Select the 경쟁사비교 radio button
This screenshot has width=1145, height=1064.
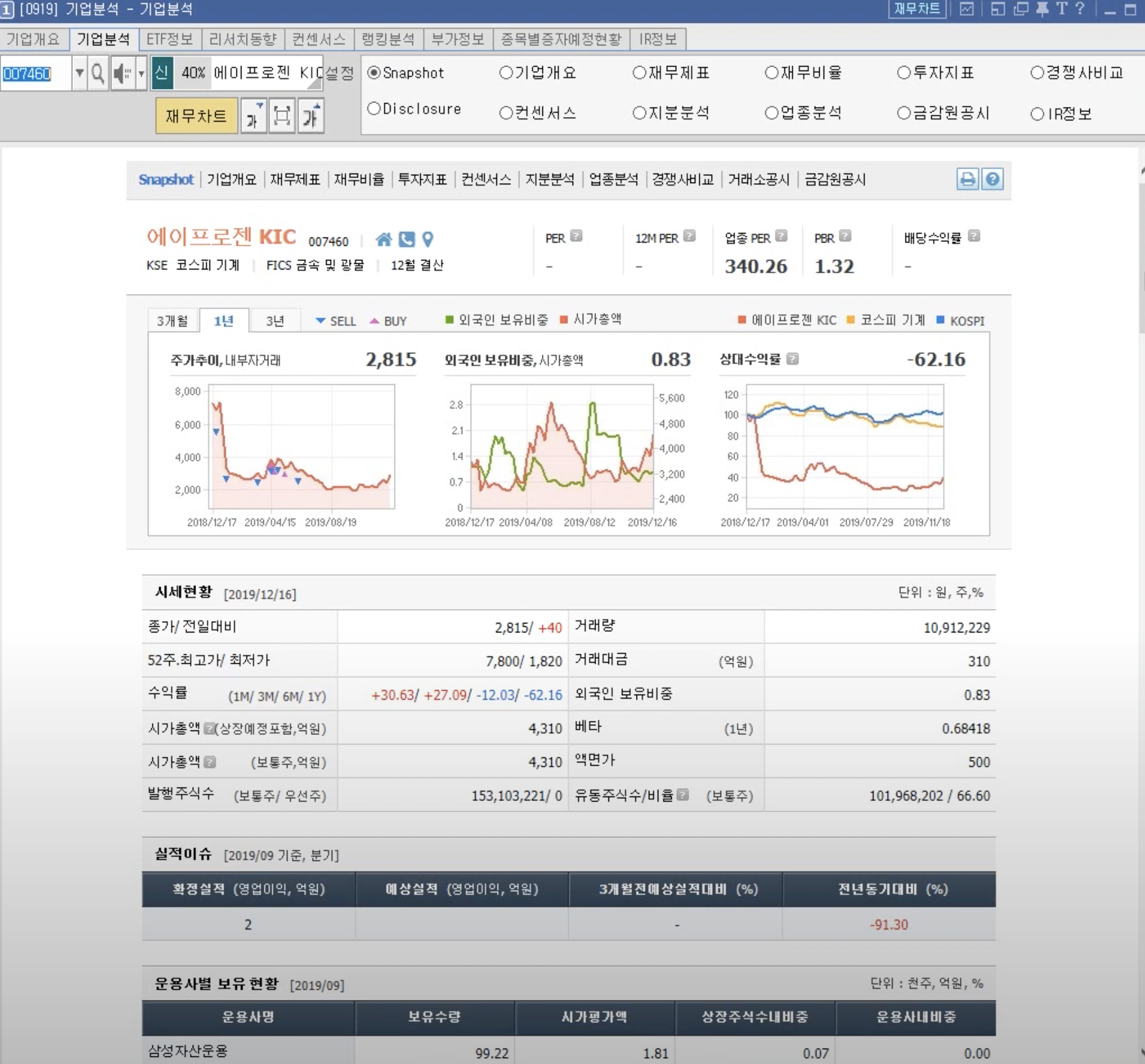1037,73
